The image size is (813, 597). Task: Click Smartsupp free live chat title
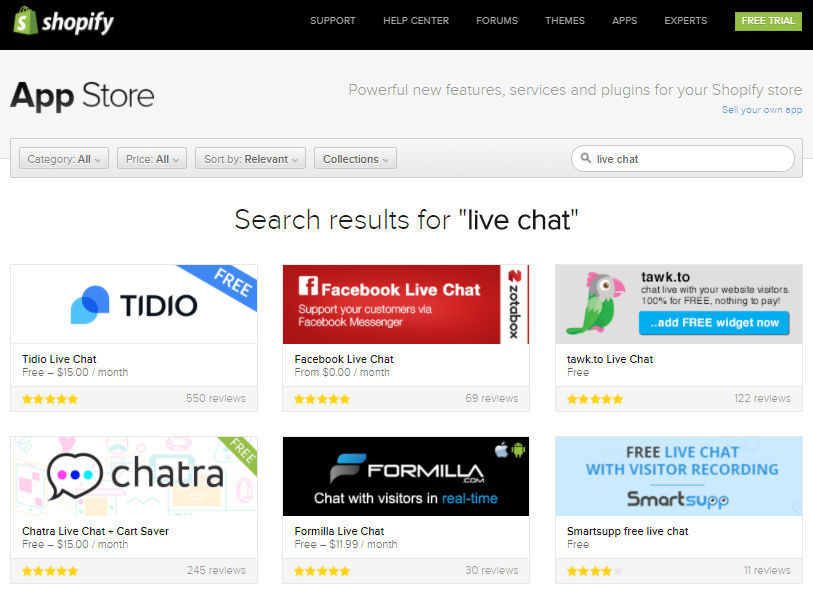pos(627,531)
